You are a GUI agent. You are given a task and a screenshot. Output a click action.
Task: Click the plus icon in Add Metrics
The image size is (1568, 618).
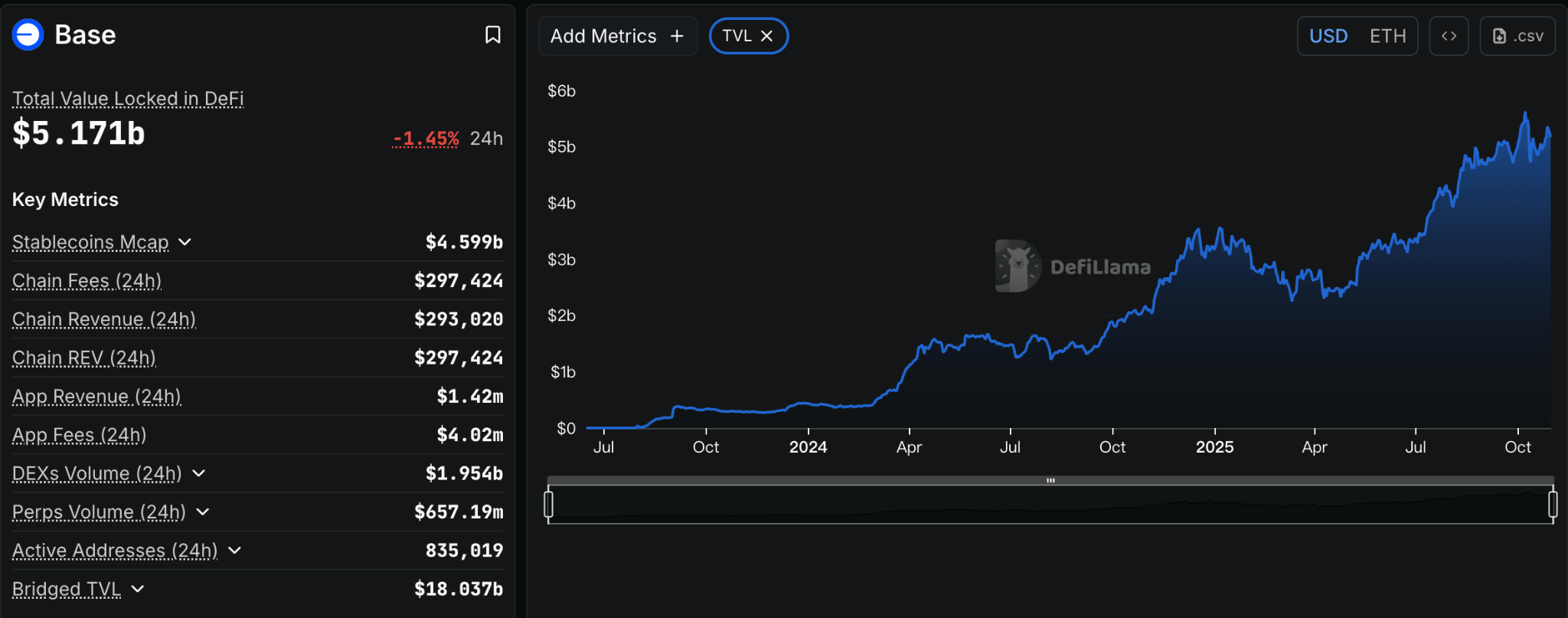pyautogui.click(x=677, y=36)
